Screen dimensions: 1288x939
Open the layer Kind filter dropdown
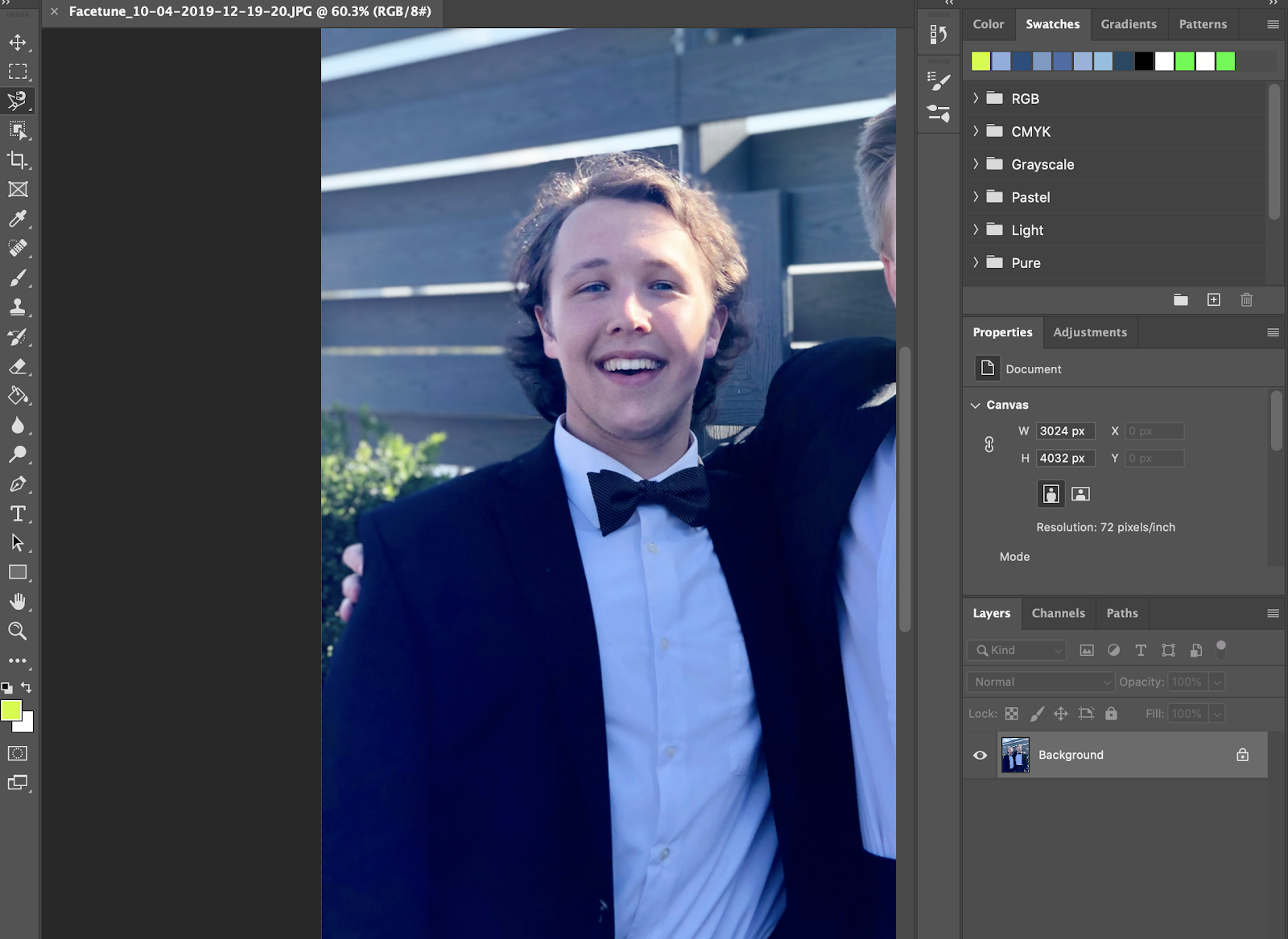click(x=1018, y=650)
